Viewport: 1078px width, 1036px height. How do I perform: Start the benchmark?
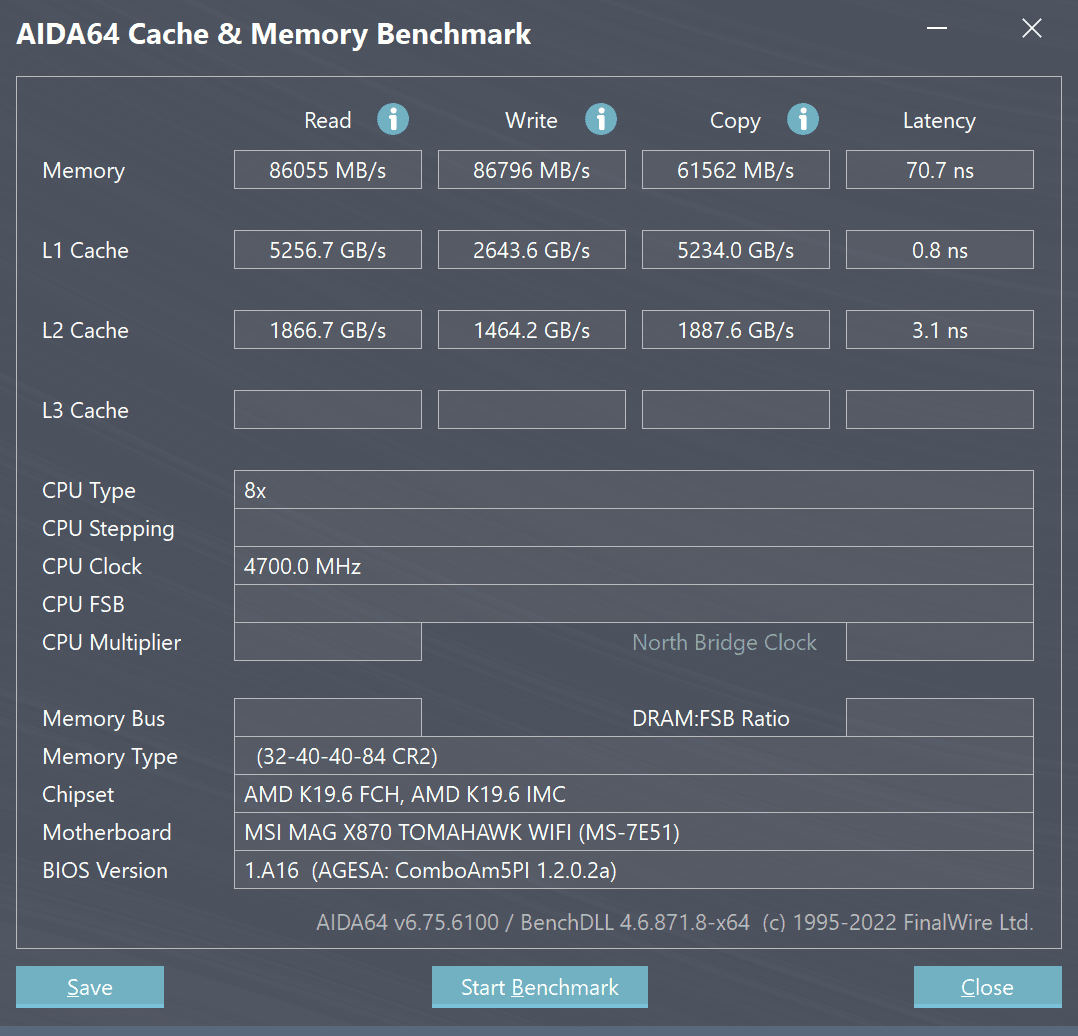tap(540, 987)
